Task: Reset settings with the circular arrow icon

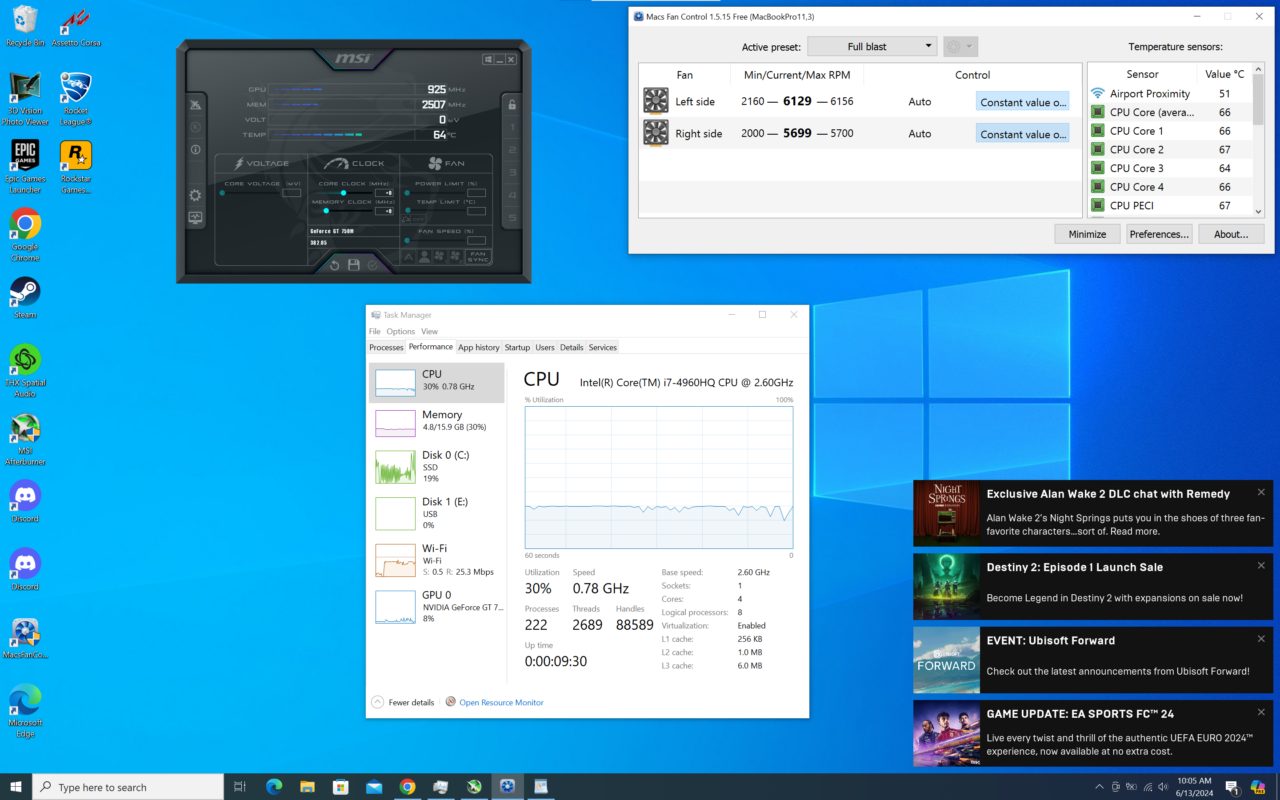Action: [335, 264]
